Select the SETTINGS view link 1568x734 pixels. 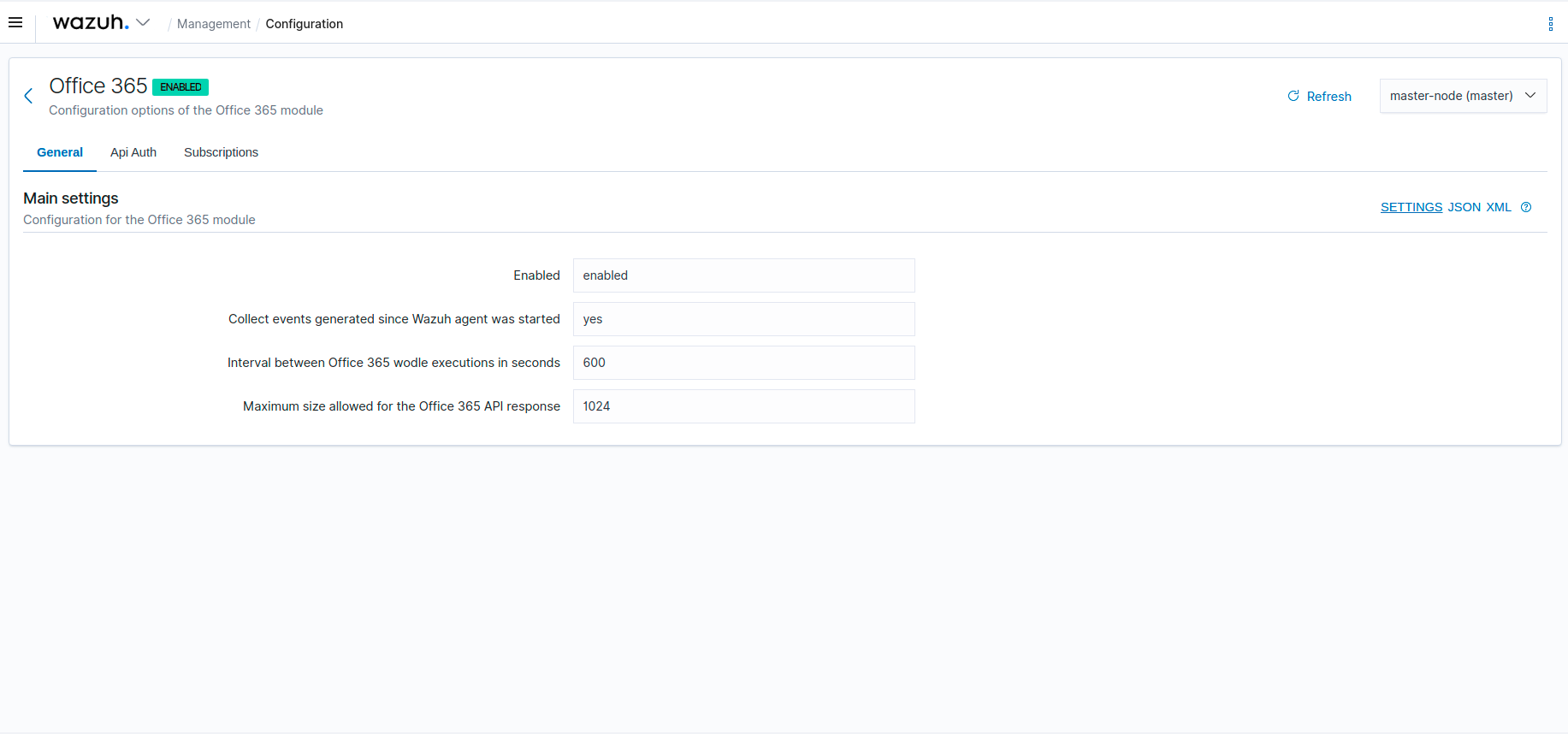(x=1411, y=207)
